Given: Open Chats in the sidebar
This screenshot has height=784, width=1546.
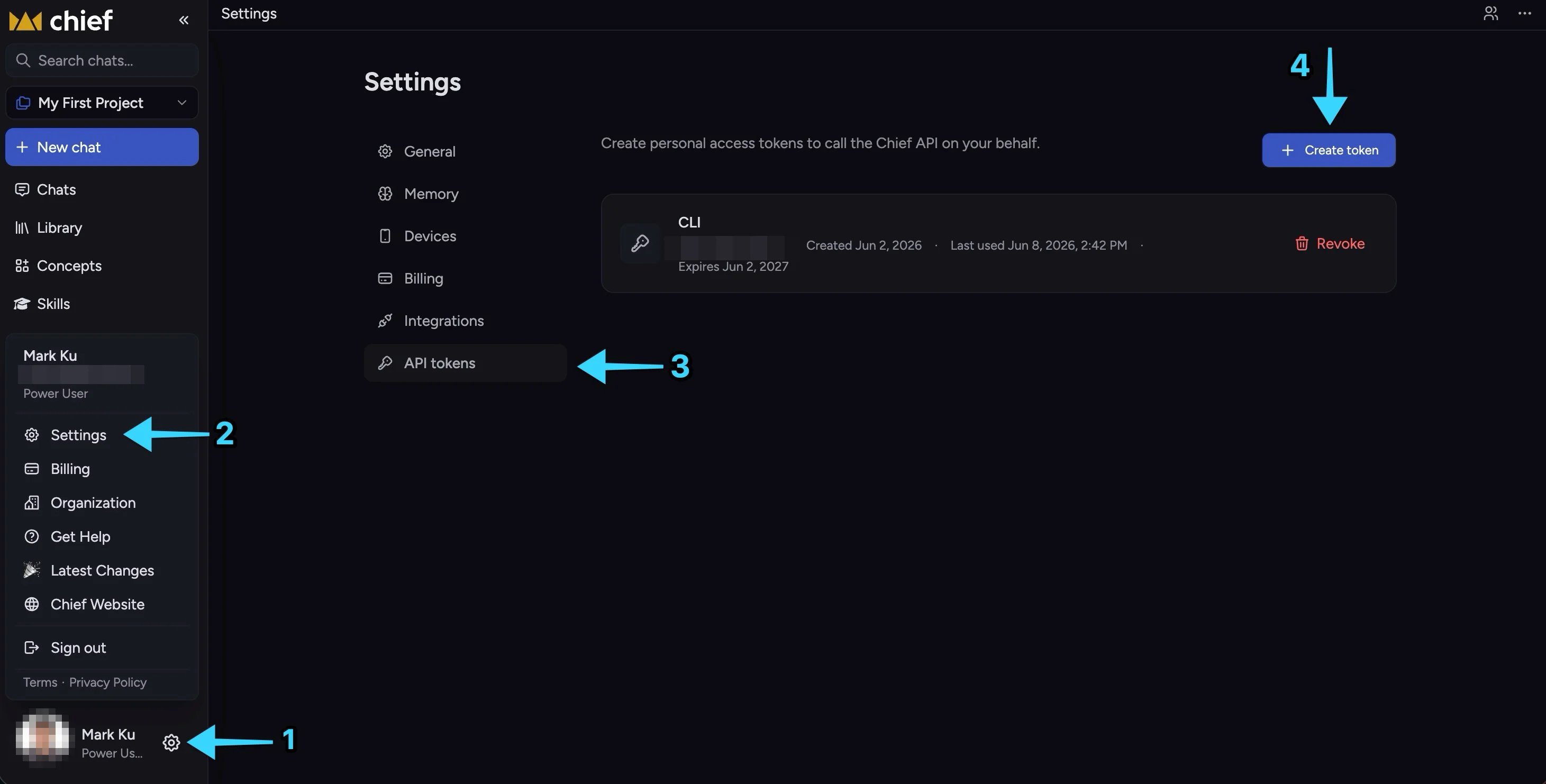Looking at the screenshot, I should click(x=102, y=189).
